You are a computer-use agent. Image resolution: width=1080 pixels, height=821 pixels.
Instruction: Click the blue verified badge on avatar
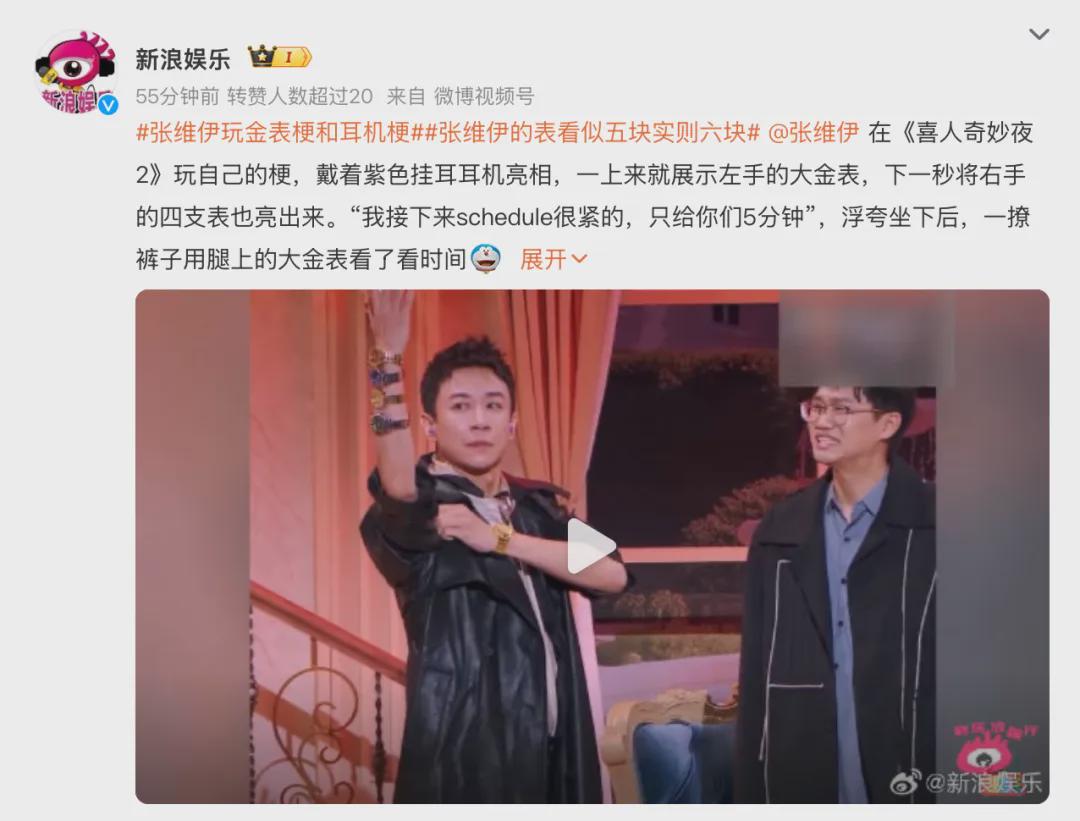pos(107,105)
